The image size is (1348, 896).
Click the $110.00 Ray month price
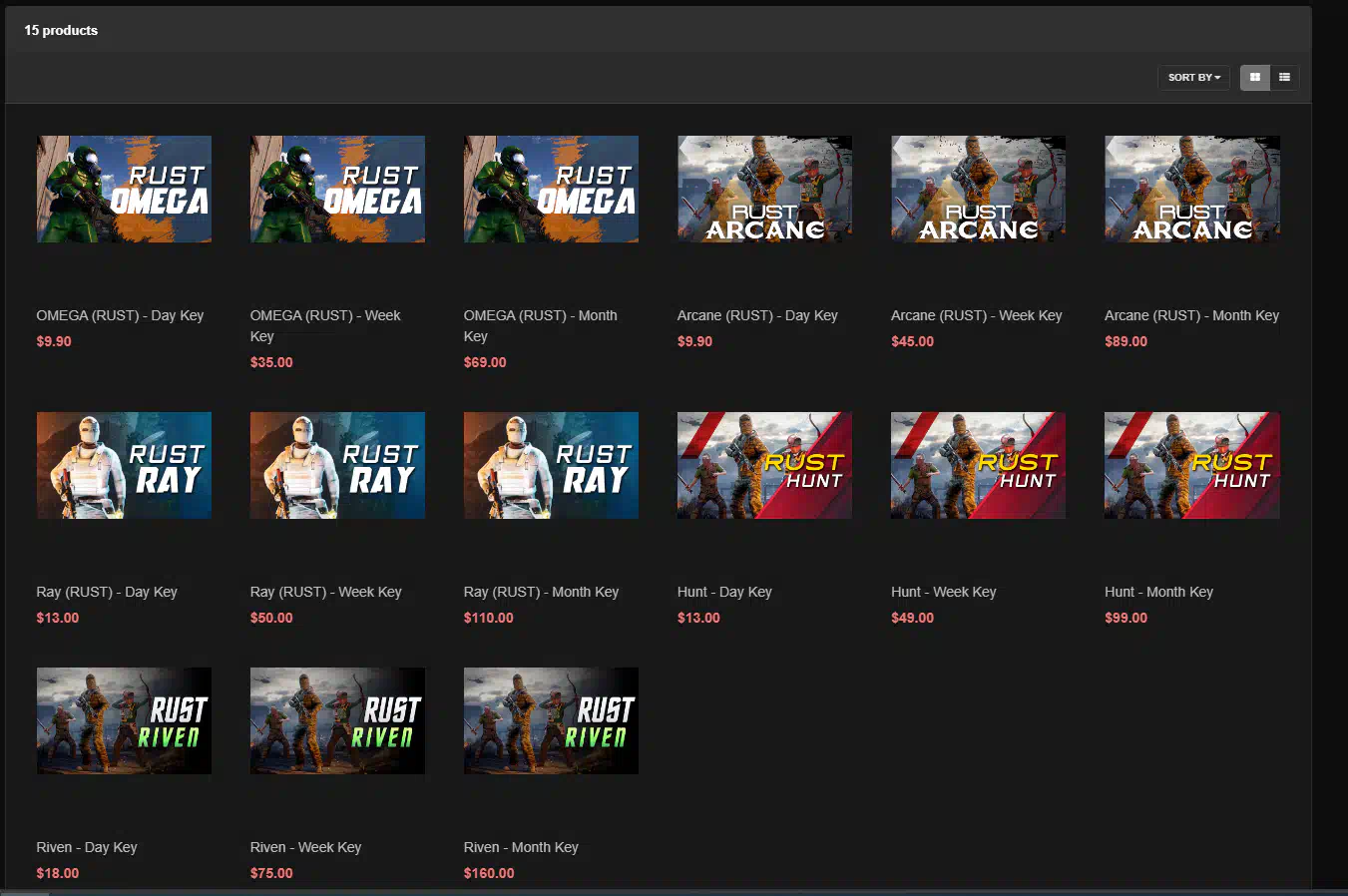[x=488, y=618]
